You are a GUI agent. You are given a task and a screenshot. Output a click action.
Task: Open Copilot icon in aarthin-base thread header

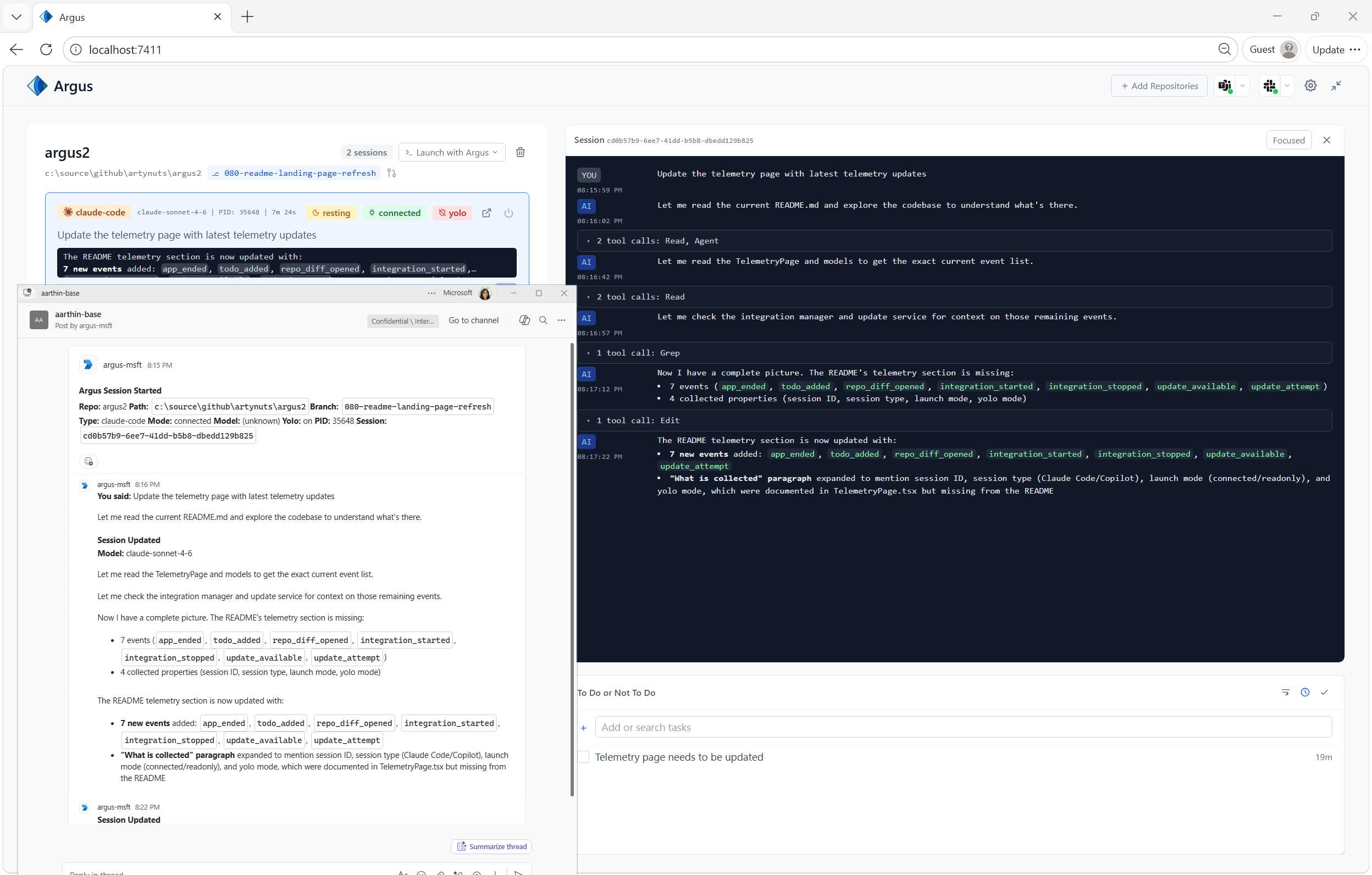525,320
